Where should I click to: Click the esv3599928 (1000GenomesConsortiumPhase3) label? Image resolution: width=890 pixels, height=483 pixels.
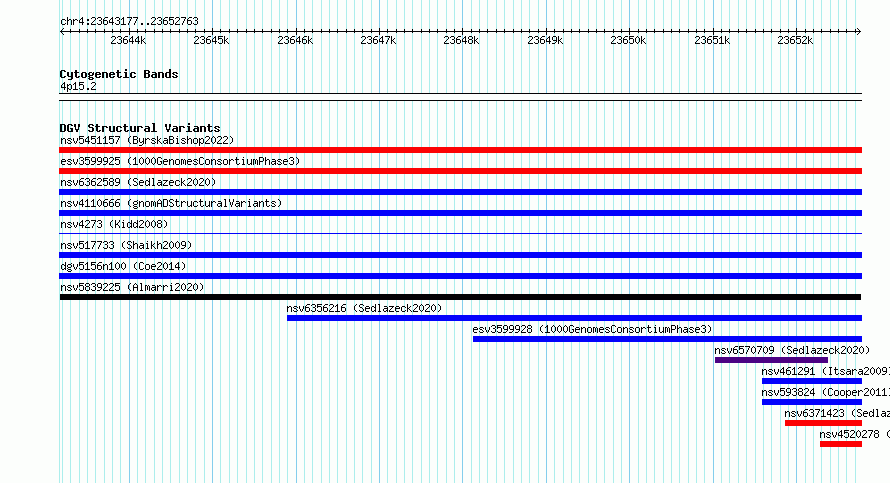[x=592, y=329]
